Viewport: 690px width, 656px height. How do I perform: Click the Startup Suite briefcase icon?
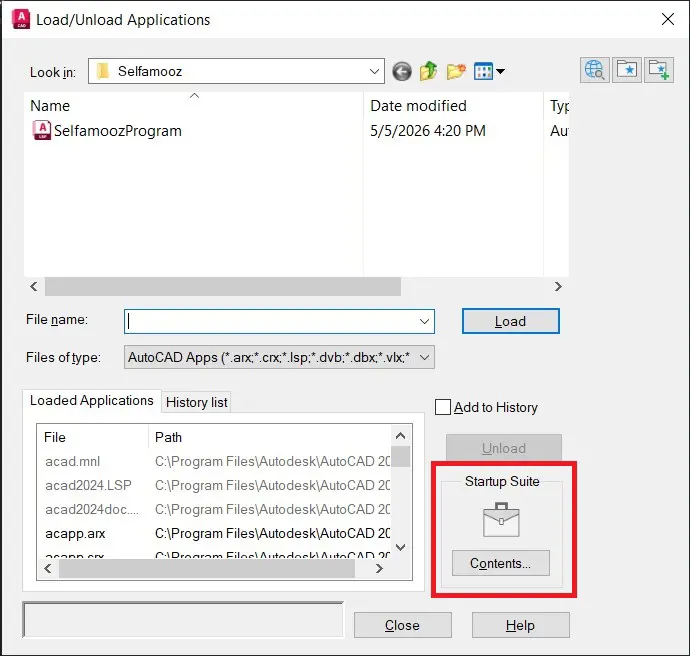[501, 520]
